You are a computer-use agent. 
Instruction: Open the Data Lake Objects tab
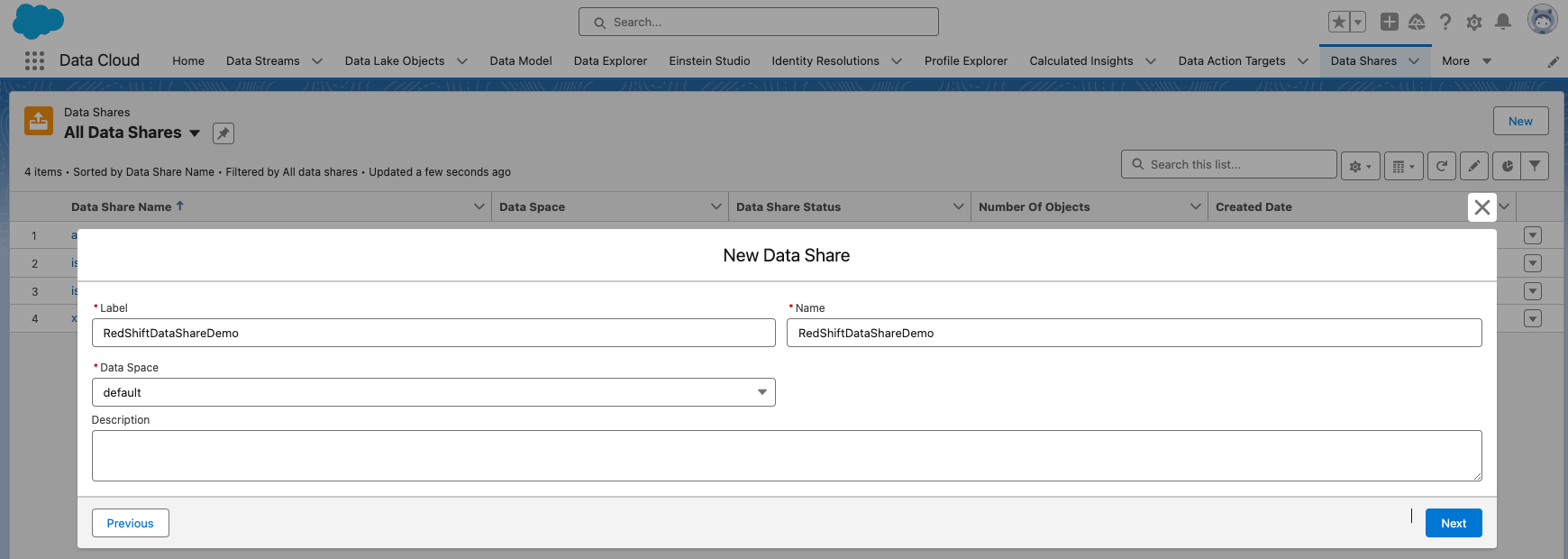[395, 61]
